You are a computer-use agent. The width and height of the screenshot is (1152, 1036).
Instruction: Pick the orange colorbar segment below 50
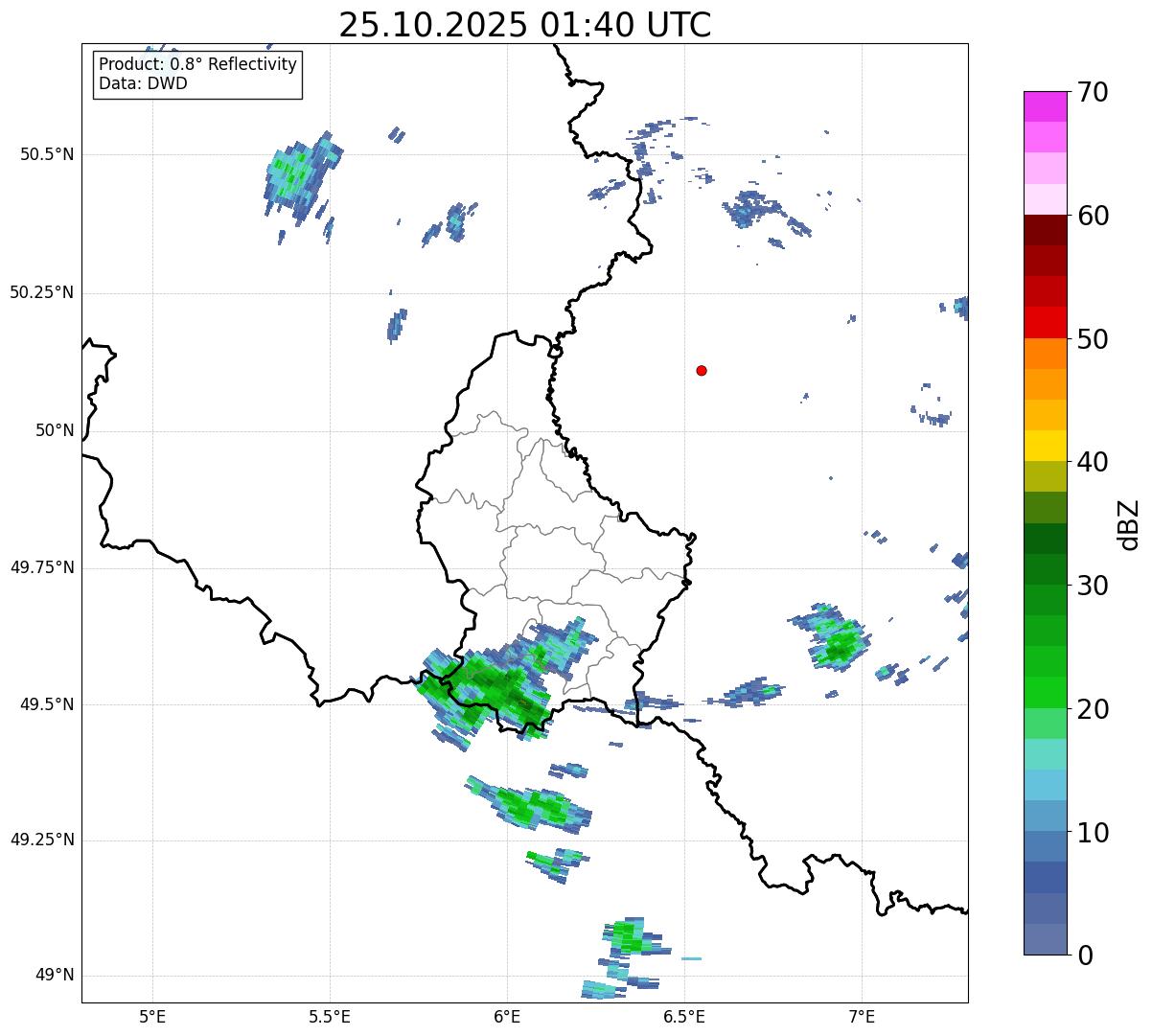tap(1045, 354)
